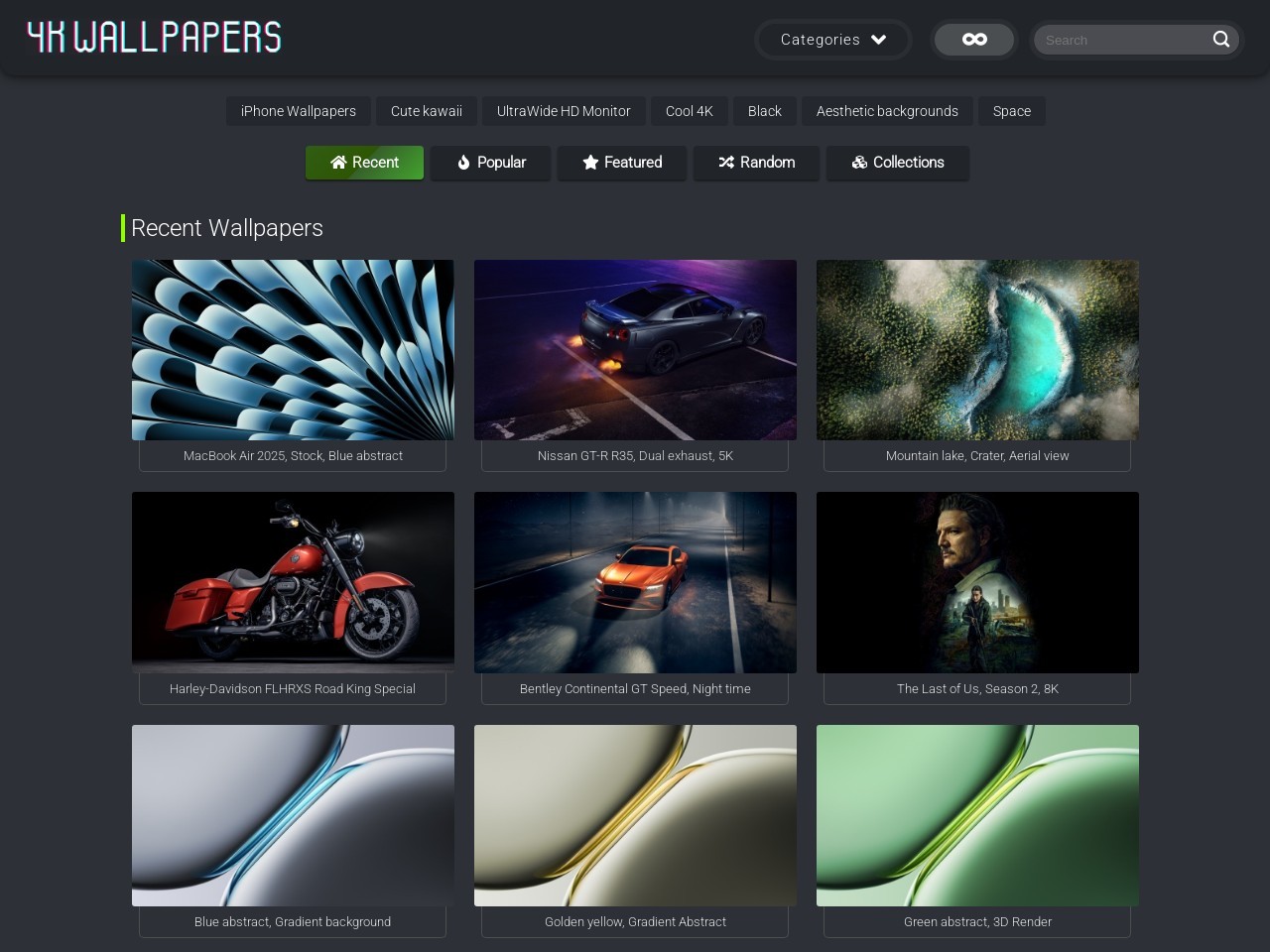Image resolution: width=1270 pixels, height=952 pixels.
Task: Open the Golden yellow gradient wallpaper thumbnail
Action: click(x=635, y=815)
